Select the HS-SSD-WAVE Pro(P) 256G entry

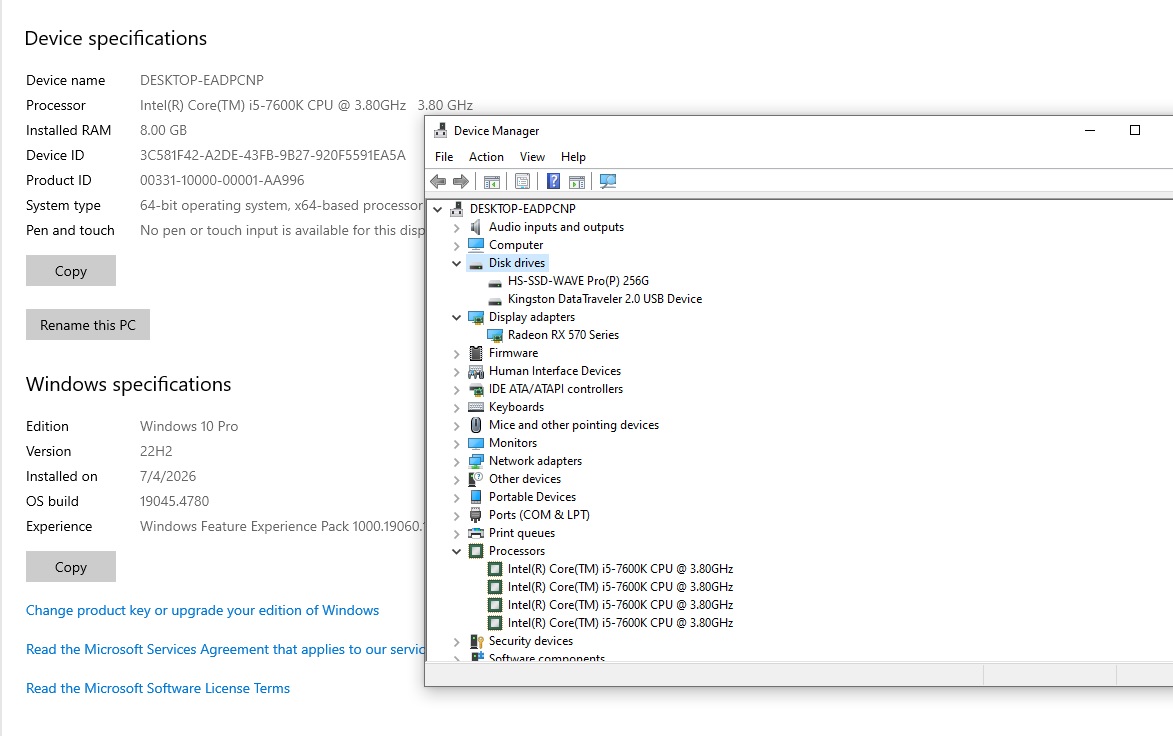tap(578, 281)
